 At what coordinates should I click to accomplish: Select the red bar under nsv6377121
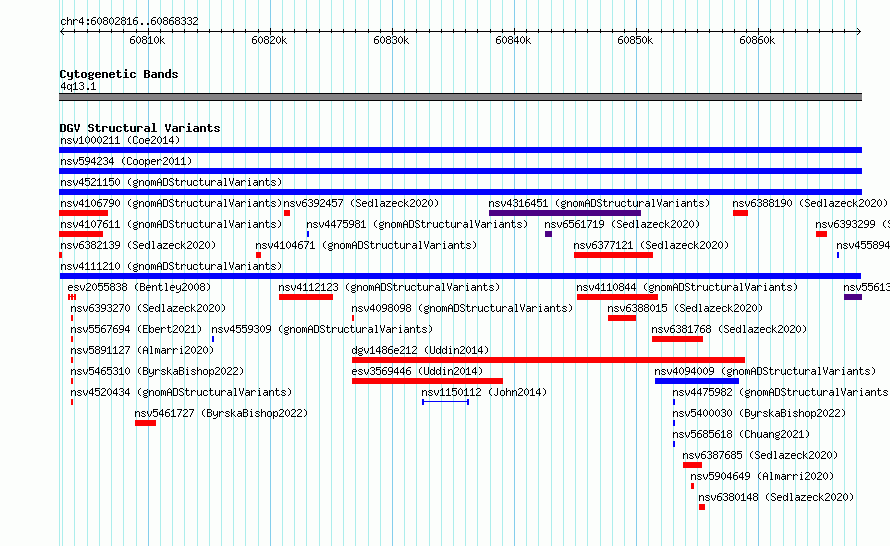(614, 255)
